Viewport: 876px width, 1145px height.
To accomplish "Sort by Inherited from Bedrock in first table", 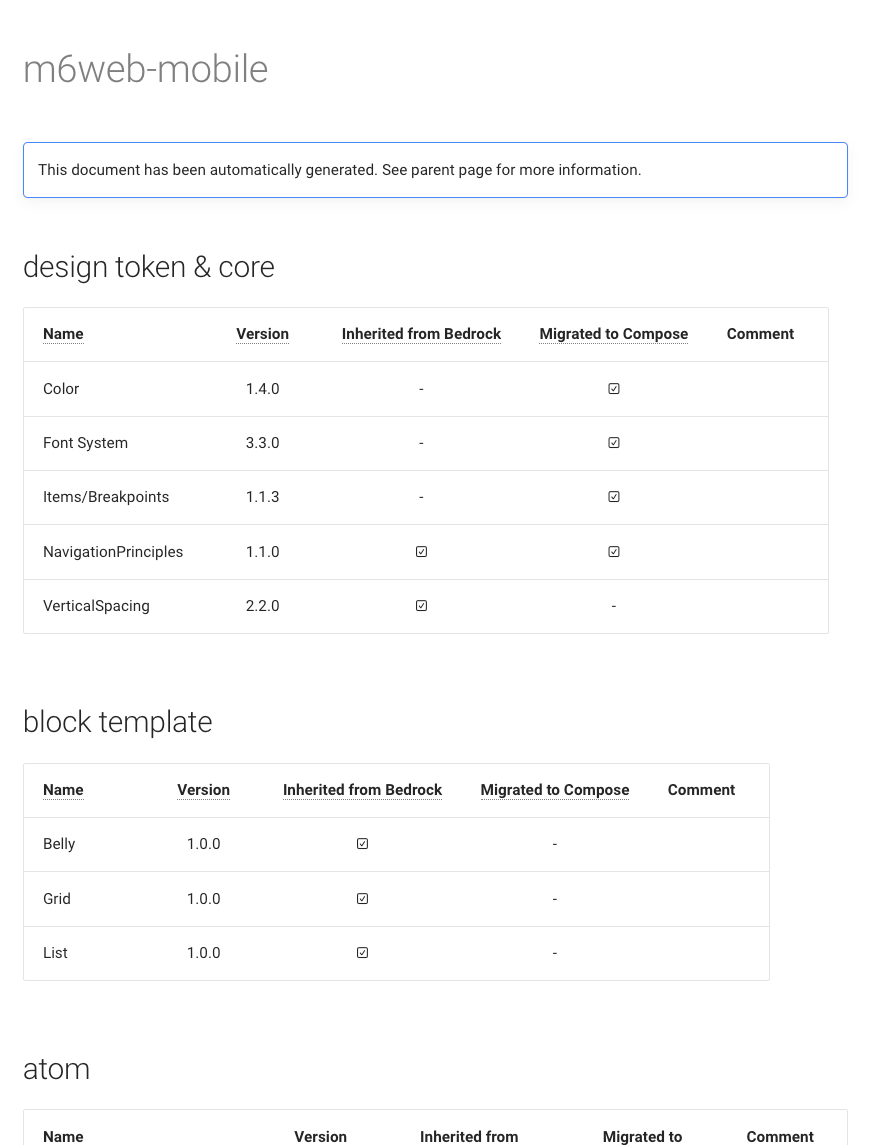I will point(421,333).
